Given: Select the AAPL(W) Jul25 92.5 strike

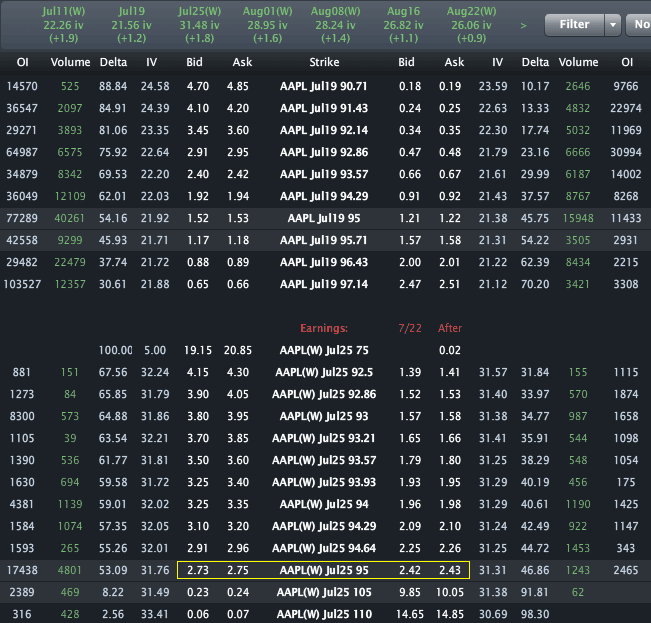Looking at the screenshot, I should click(324, 372).
